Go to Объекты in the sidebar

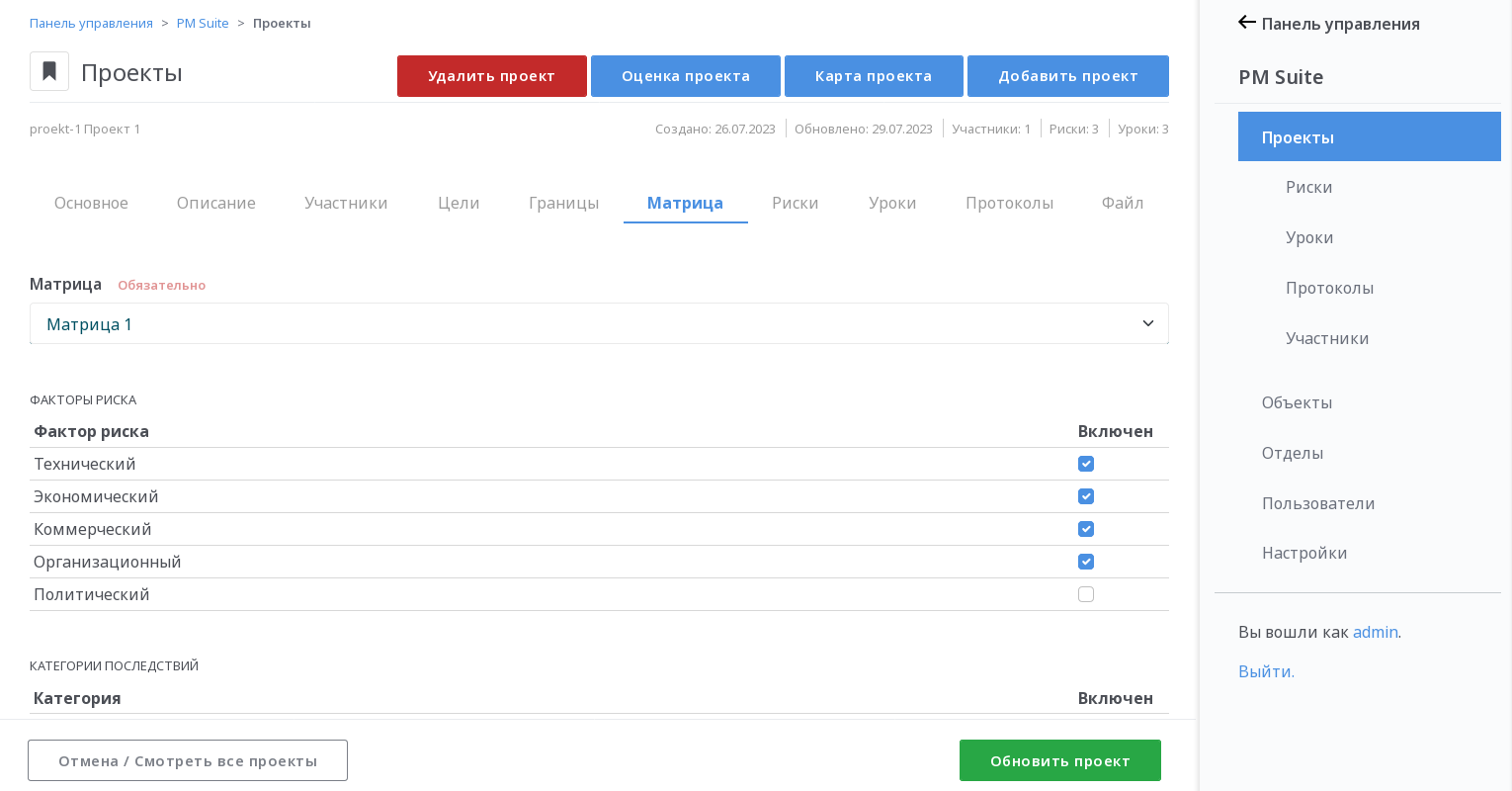[x=1297, y=402]
